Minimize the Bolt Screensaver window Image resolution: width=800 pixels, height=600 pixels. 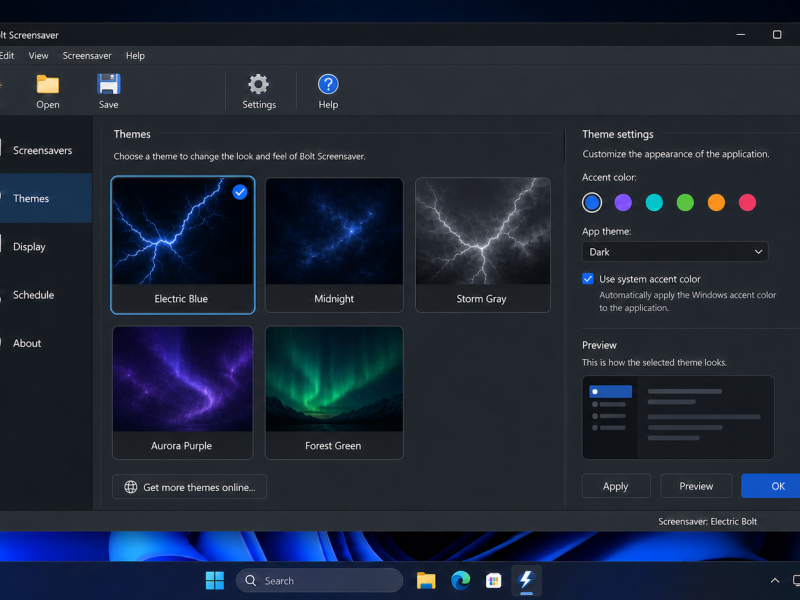click(740, 35)
